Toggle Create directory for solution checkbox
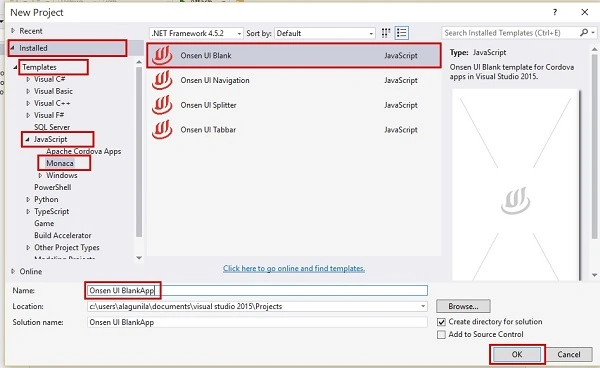The image size is (600, 368). pos(441,322)
